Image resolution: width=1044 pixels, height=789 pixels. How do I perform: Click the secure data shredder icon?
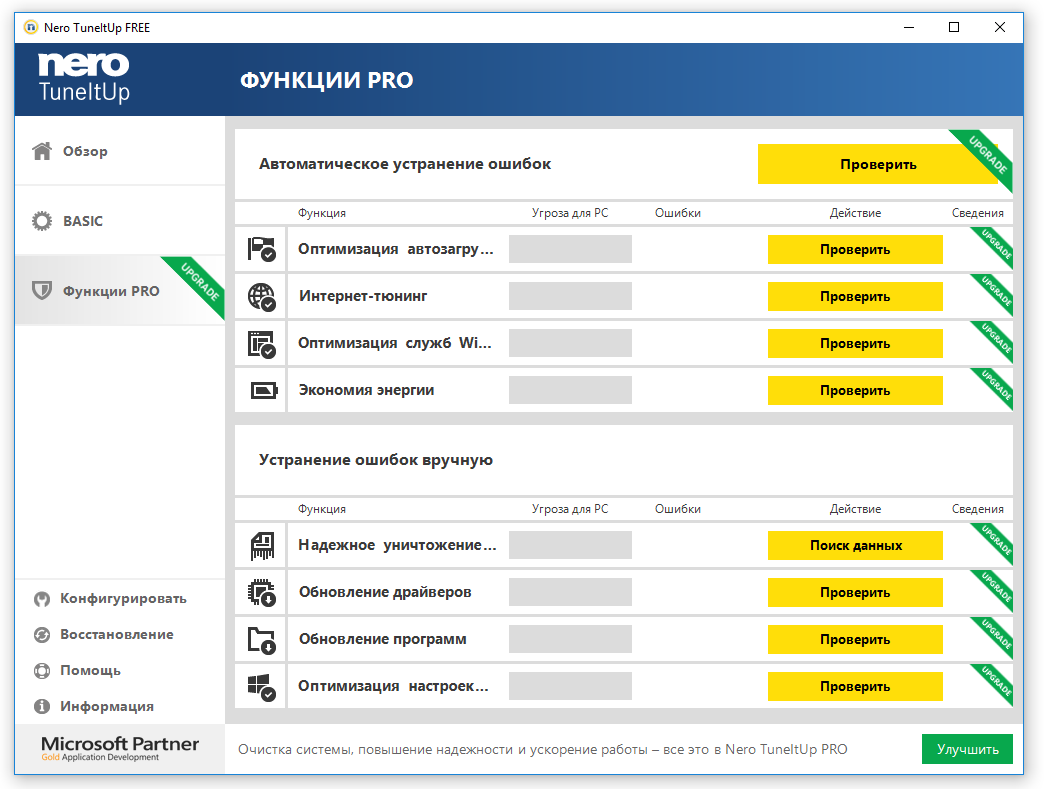pyautogui.click(x=262, y=546)
